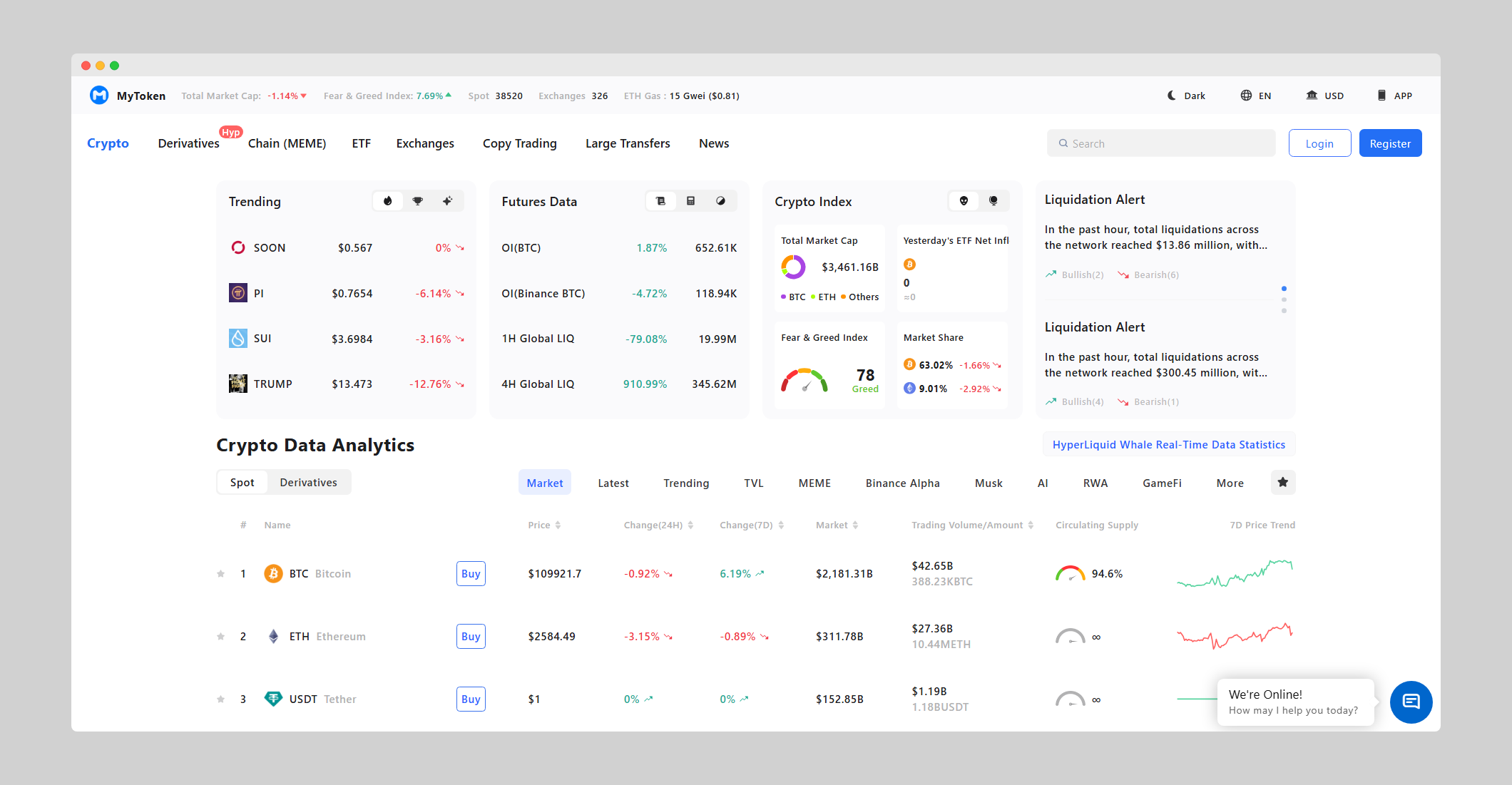Expand the More categories dropdown
Viewport: 1512px width, 785px height.
pyautogui.click(x=1230, y=483)
